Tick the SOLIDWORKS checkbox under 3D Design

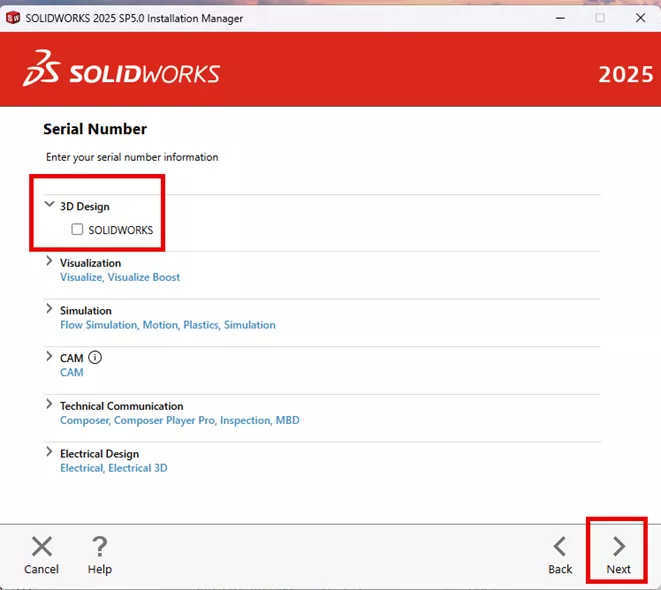pos(77,229)
